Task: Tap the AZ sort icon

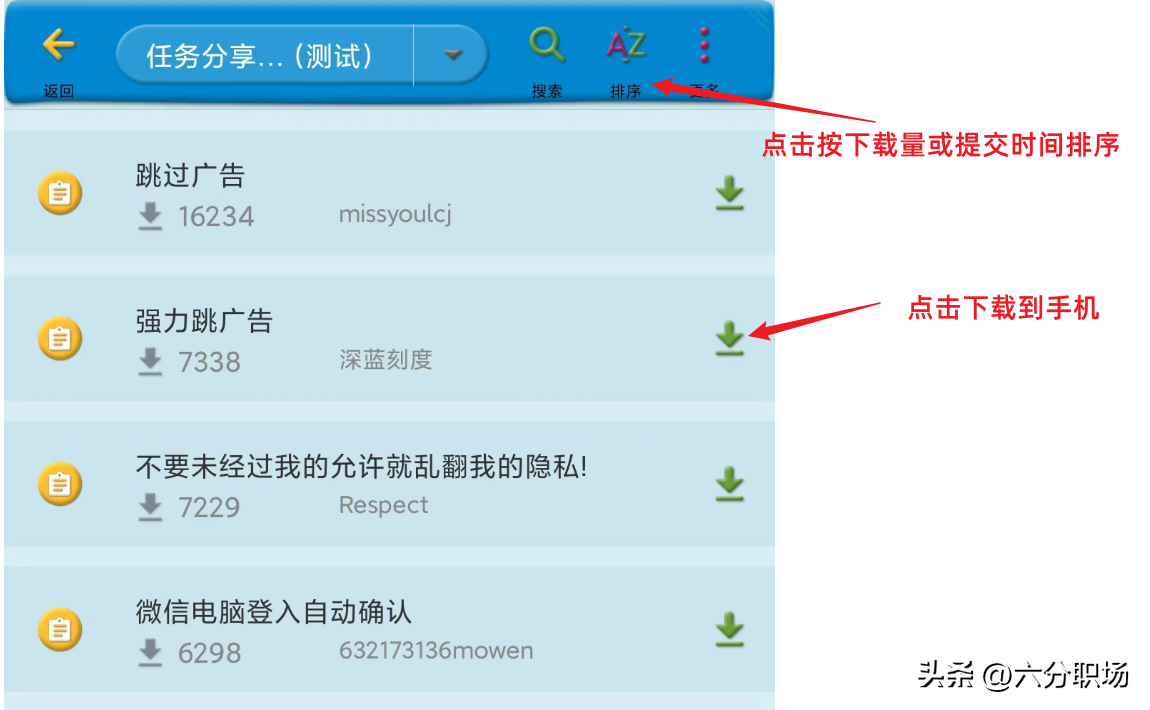Action: [x=626, y=45]
